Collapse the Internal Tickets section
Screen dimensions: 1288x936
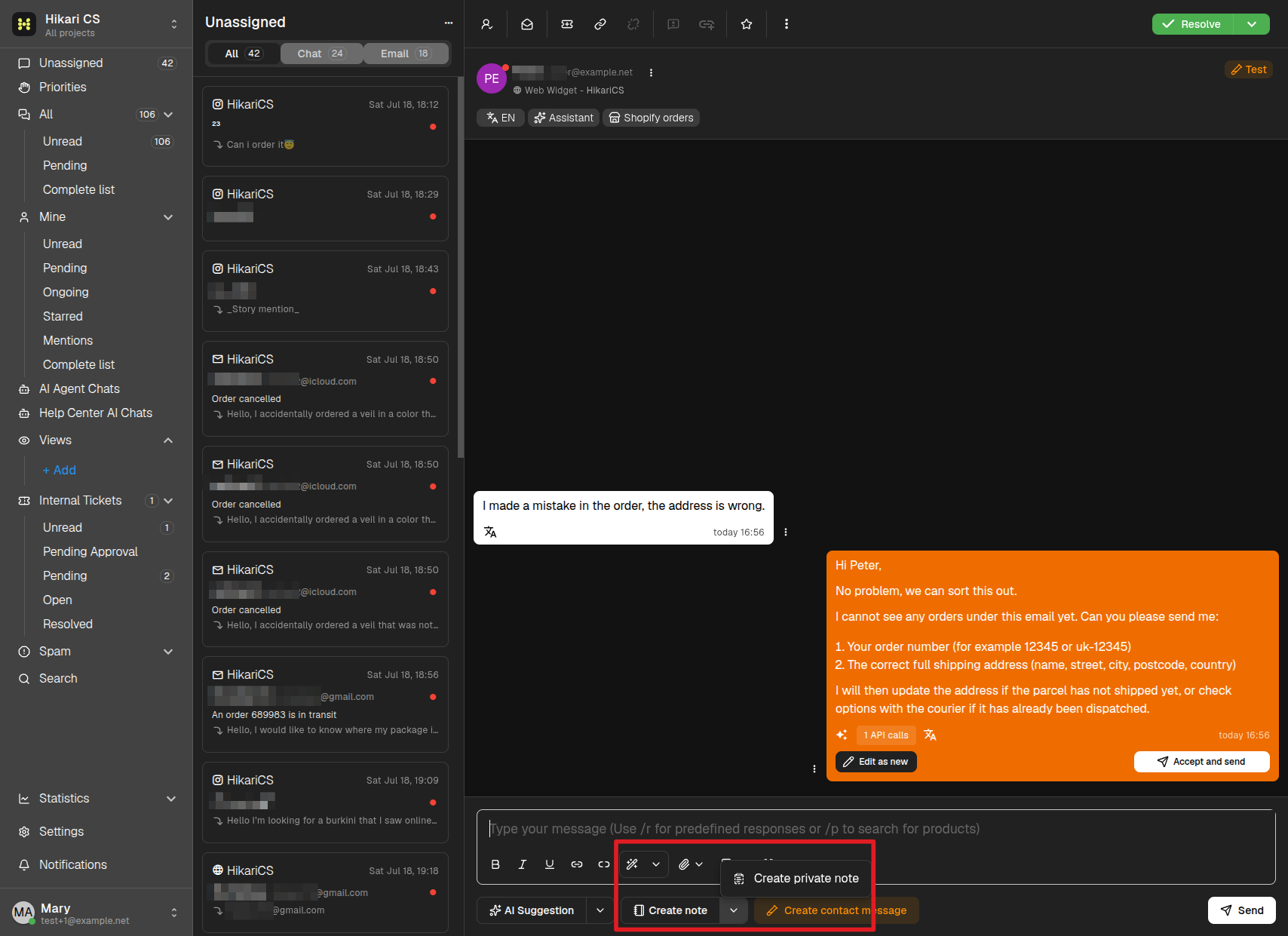point(168,501)
